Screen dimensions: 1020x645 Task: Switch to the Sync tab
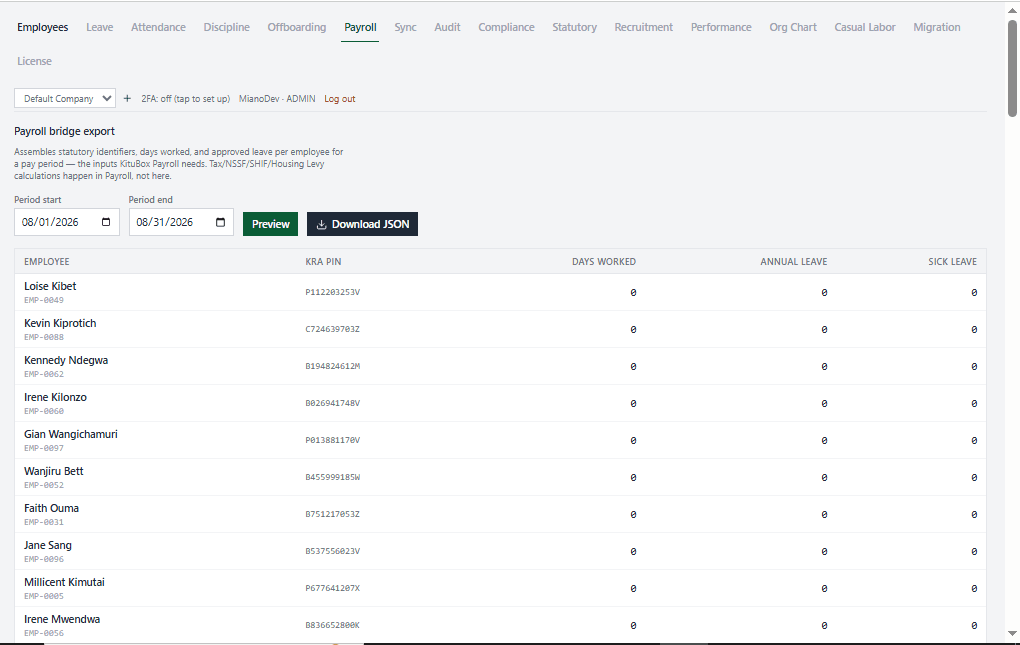405,27
